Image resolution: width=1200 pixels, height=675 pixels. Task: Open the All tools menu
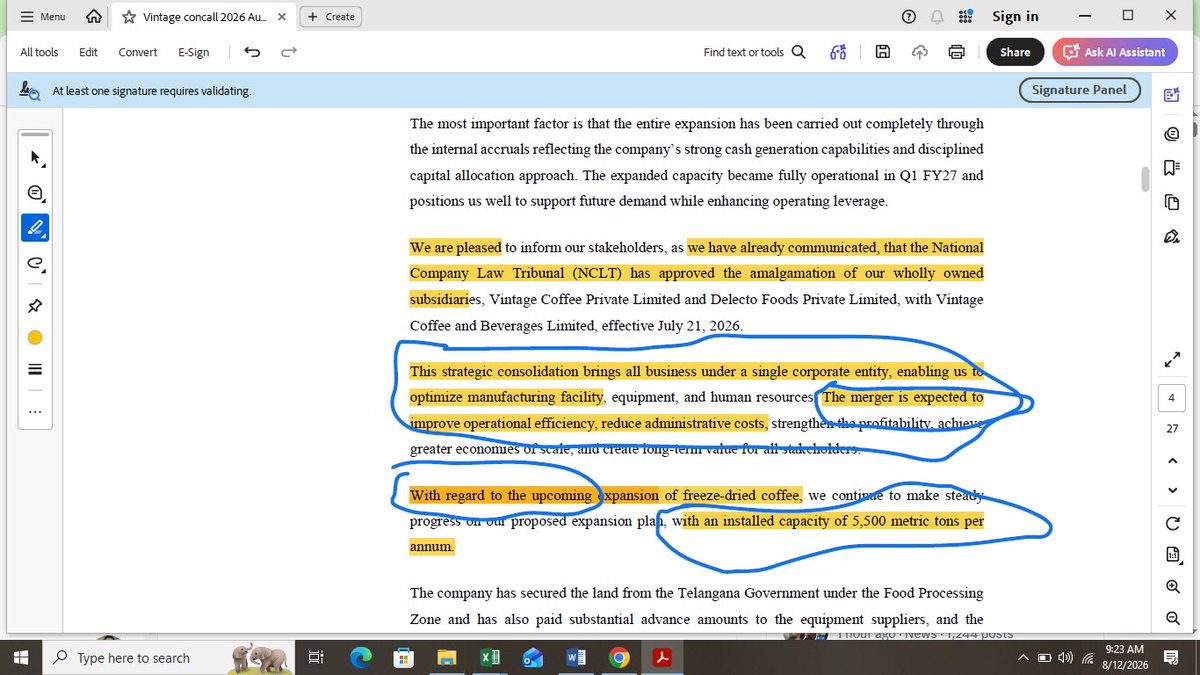(39, 52)
